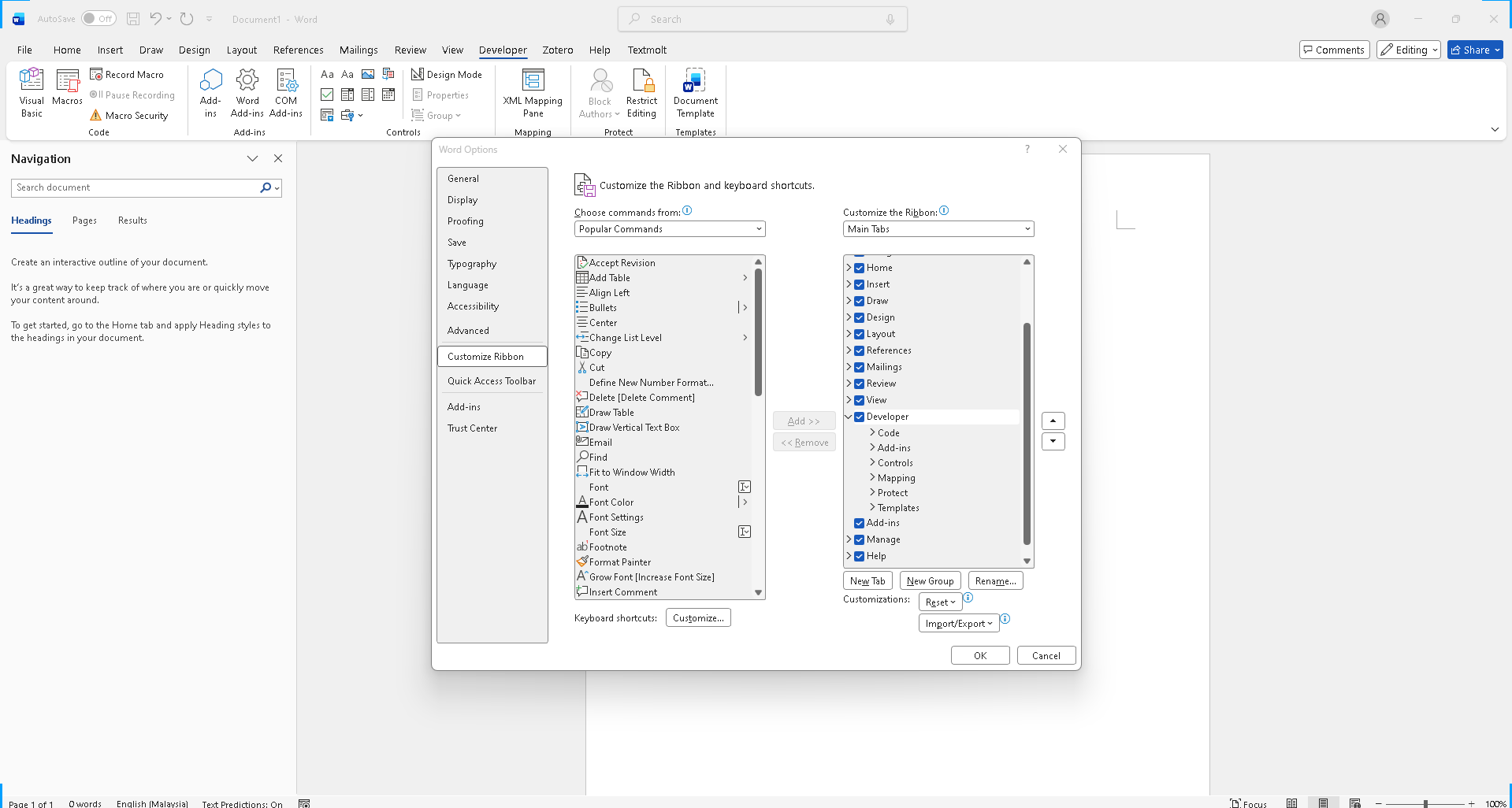Screen dimensions: 1512x808
Task: Insert Check Box content control
Action: click(x=327, y=95)
